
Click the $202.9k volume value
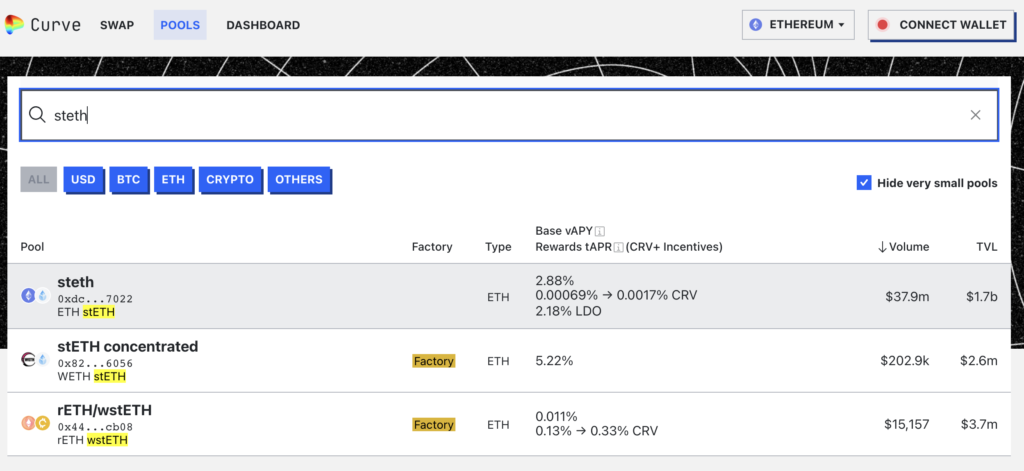point(903,360)
